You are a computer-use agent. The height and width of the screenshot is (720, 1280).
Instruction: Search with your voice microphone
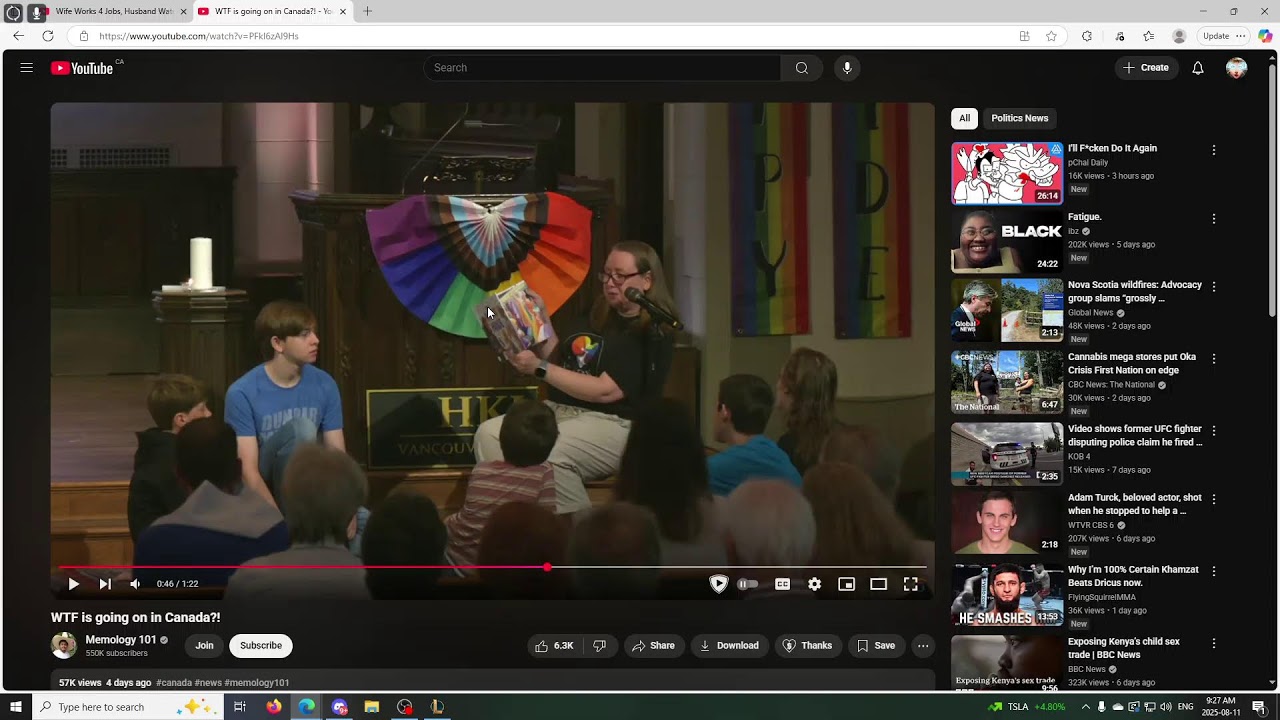(x=847, y=68)
